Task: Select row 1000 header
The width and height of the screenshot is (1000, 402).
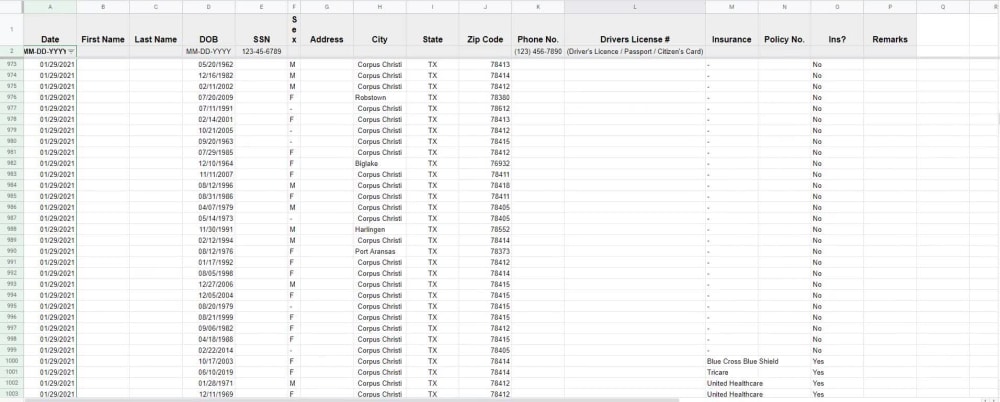Action: pos(11,361)
